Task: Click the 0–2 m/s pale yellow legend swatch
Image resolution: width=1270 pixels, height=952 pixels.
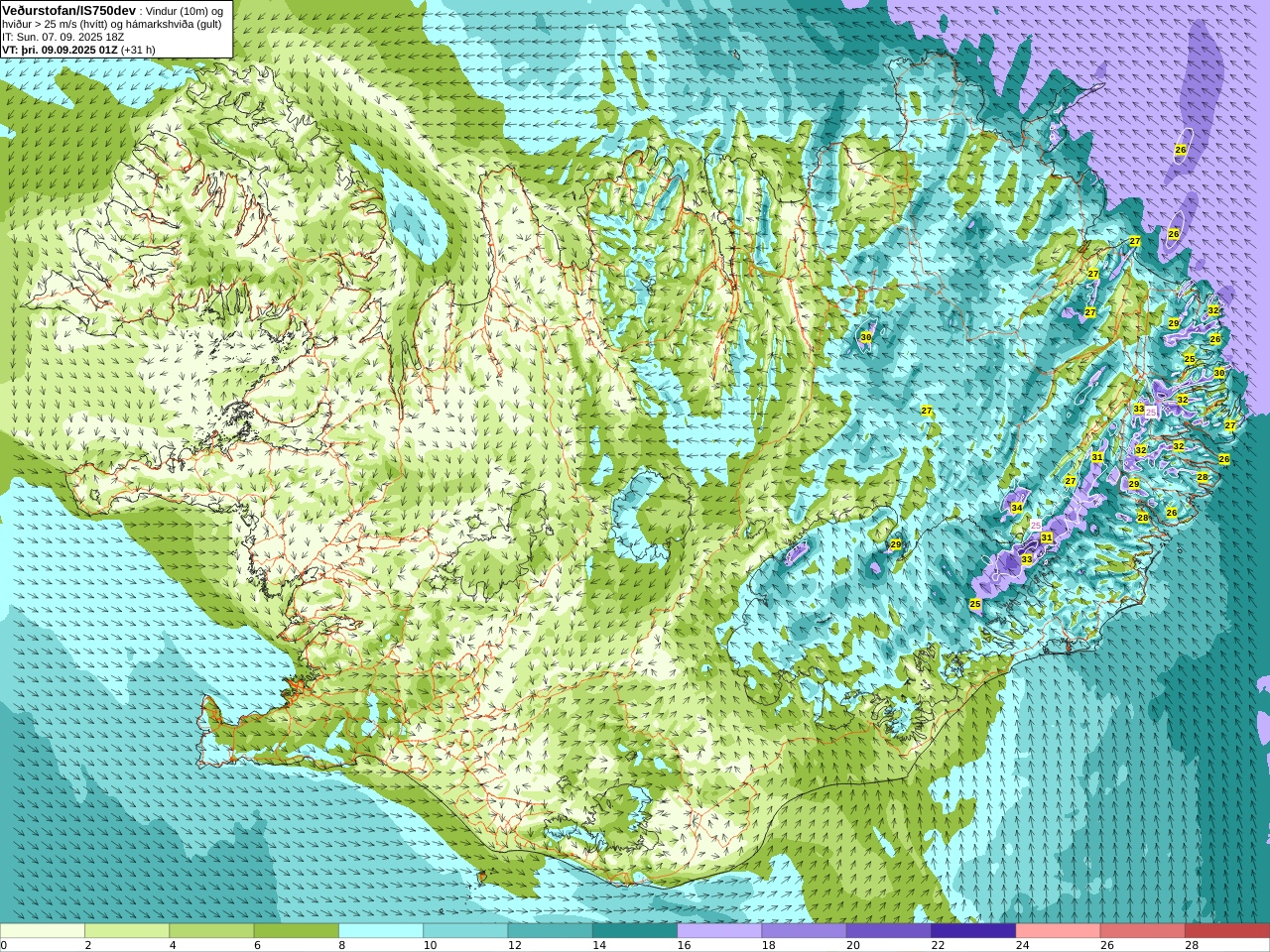Action: click(x=43, y=931)
